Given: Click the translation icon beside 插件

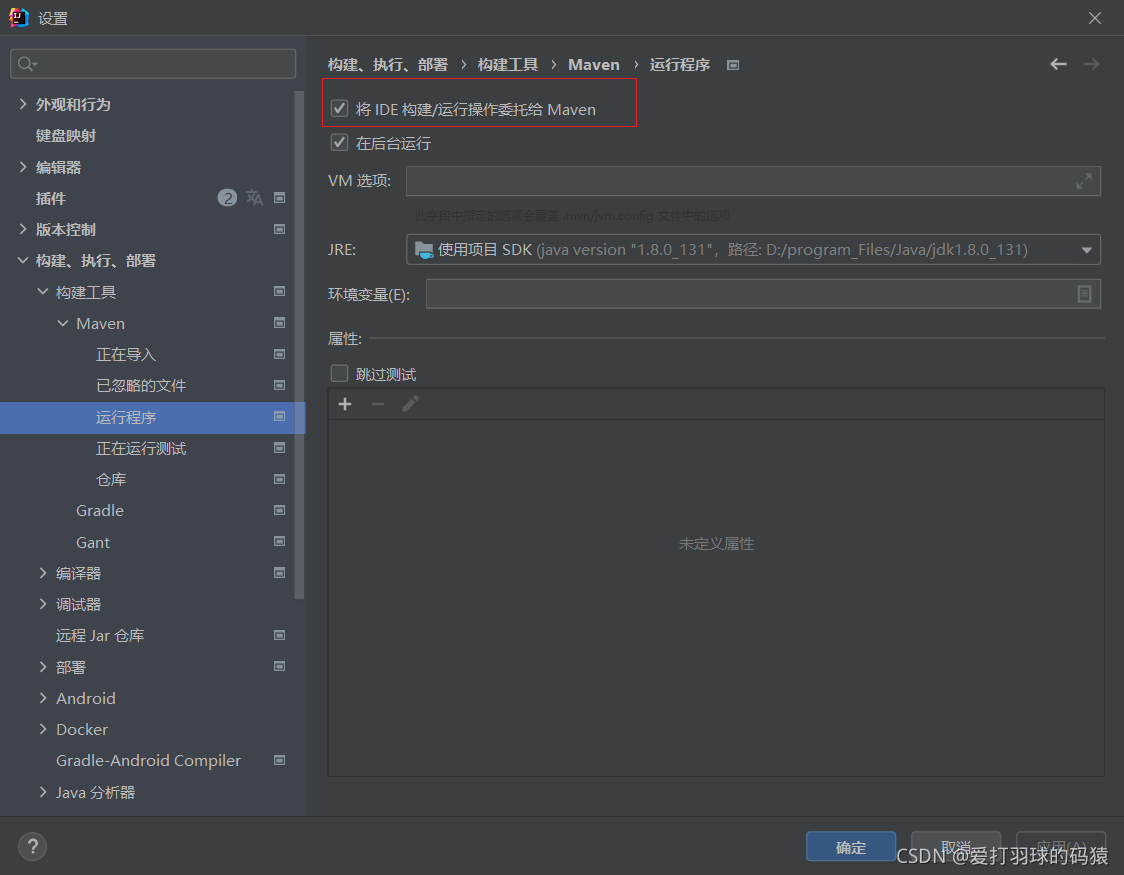Looking at the screenshot, I should coord(254,198).
